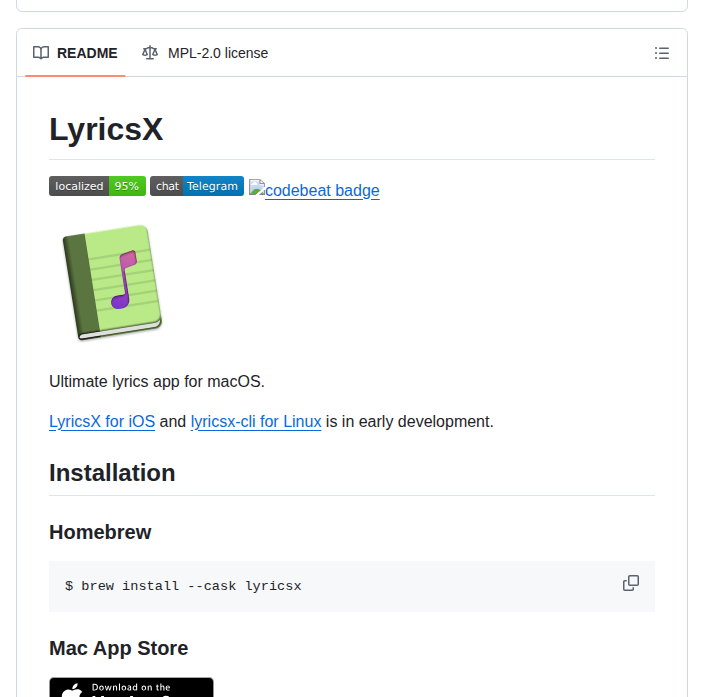Viewport: 704px width, 697px height.
Task: Open the LyricsX for iOS link
Action: [x=102, y=421]
